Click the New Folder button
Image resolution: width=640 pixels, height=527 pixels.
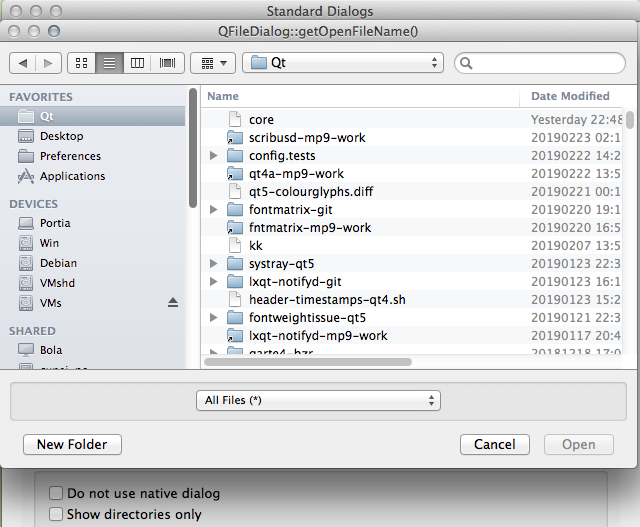tap(72, 444)
